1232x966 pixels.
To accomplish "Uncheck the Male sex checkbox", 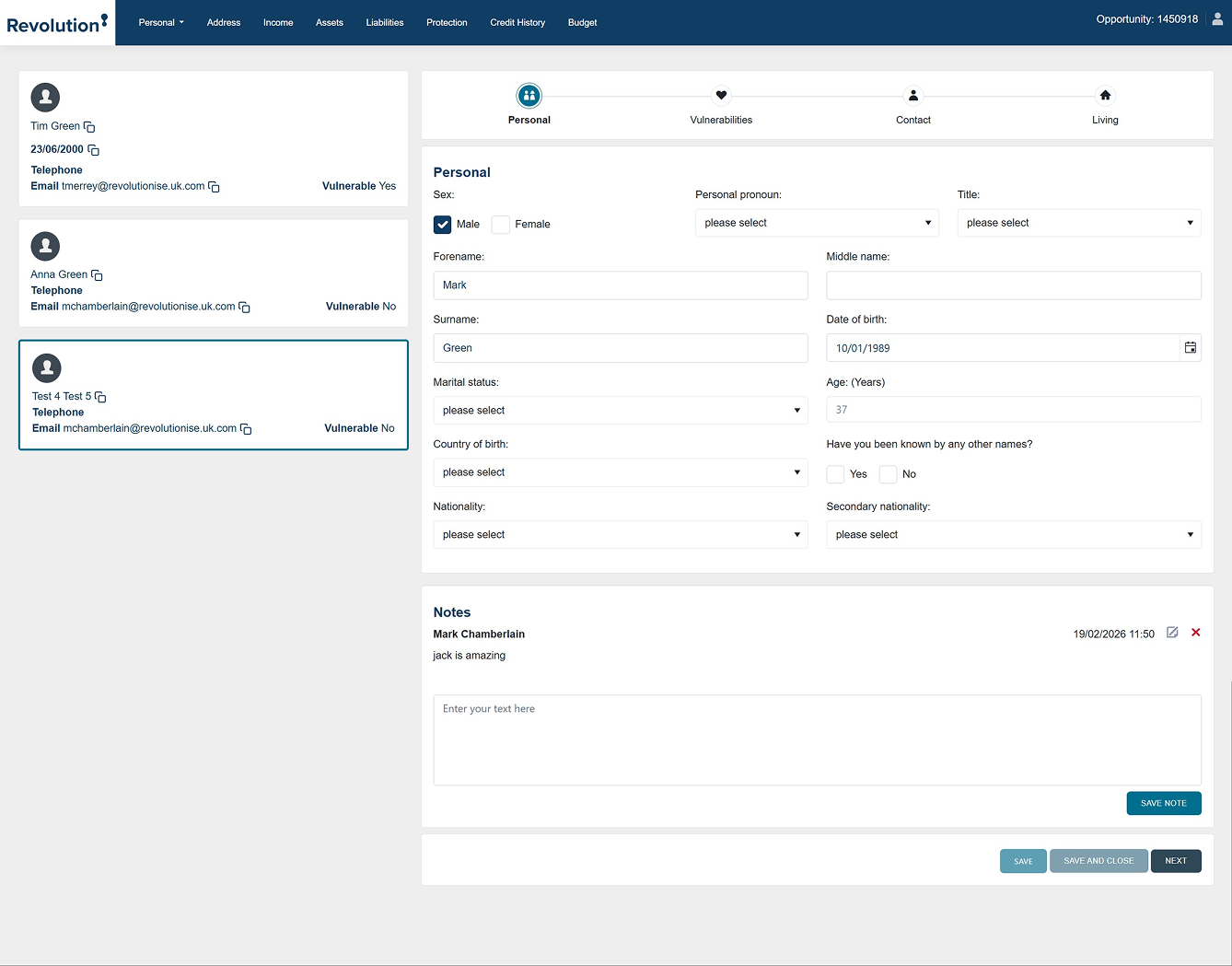I will [443, 224].
